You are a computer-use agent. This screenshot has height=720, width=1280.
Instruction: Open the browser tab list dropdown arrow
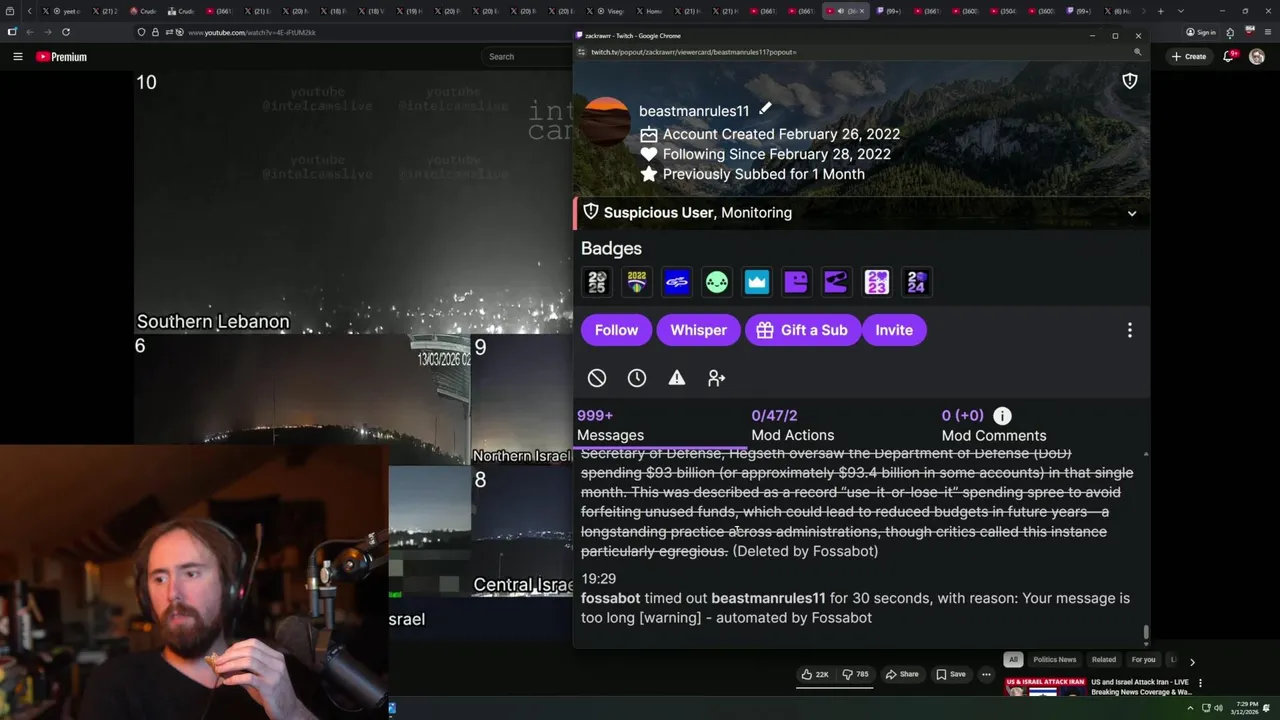click(1180, 11)
